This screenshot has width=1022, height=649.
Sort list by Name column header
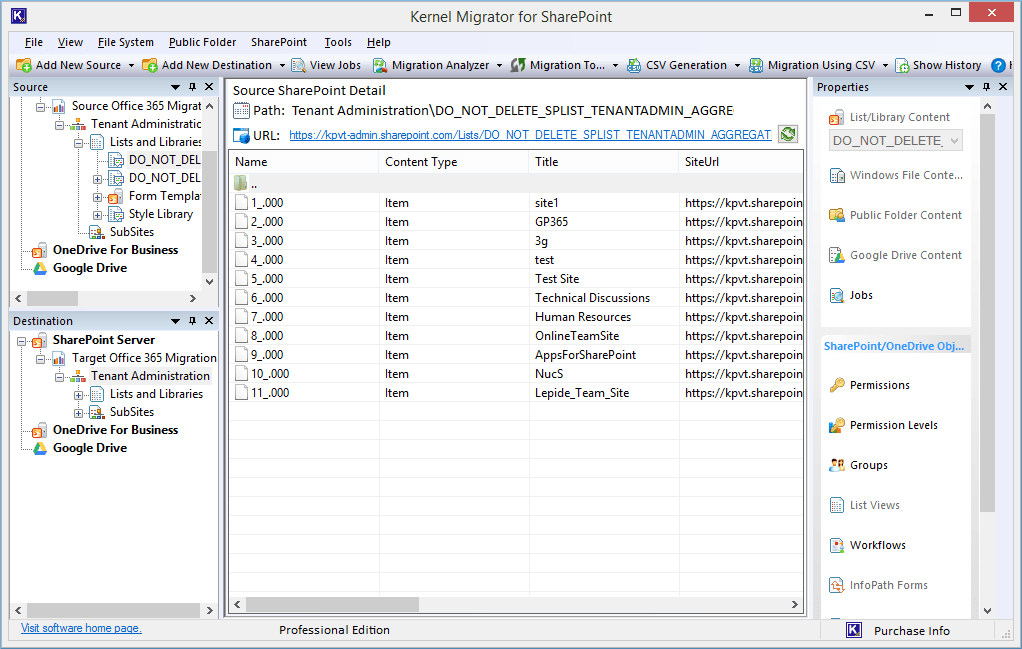point(304,162)
